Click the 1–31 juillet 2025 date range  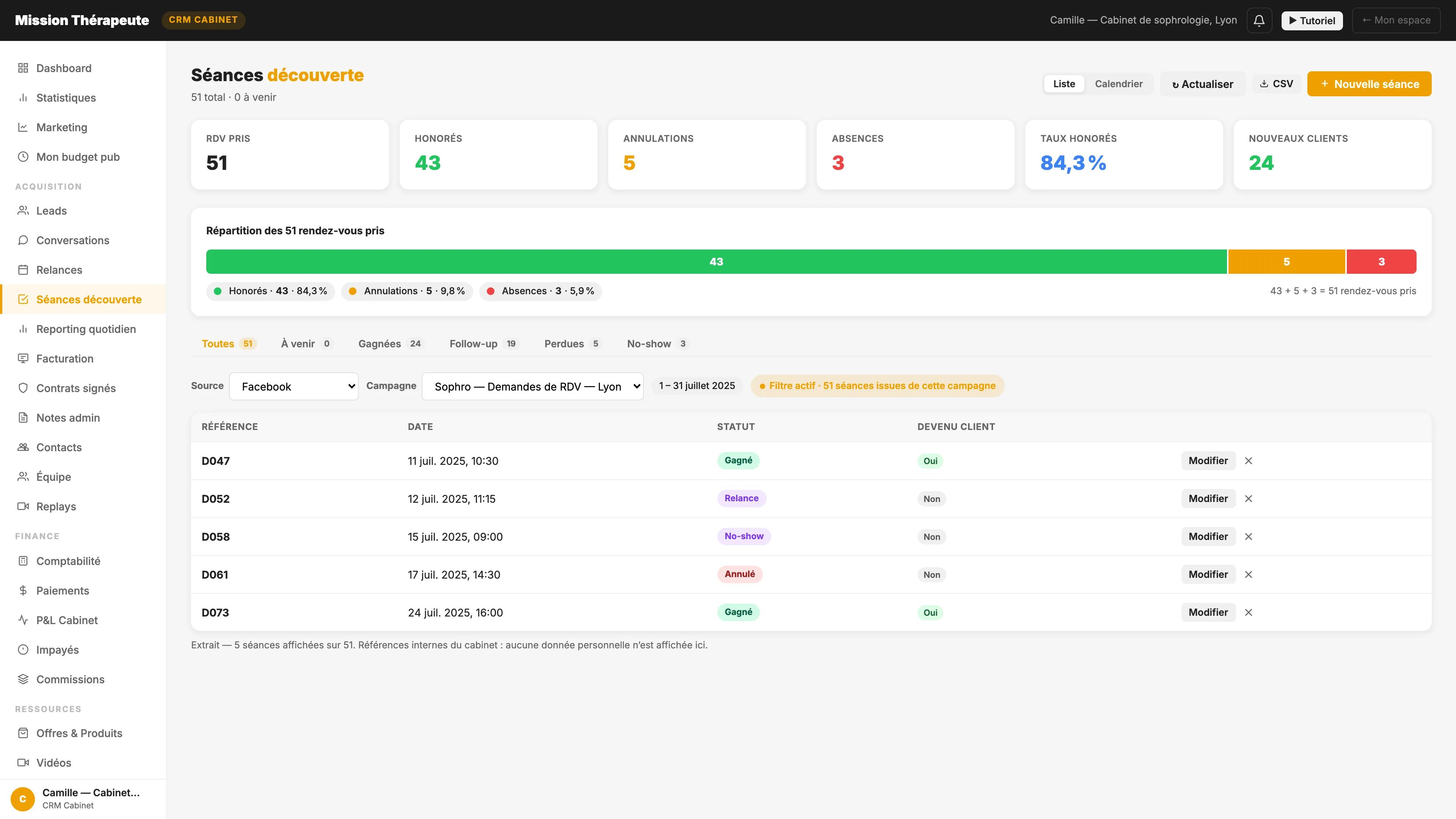click(x=697, y=386)
